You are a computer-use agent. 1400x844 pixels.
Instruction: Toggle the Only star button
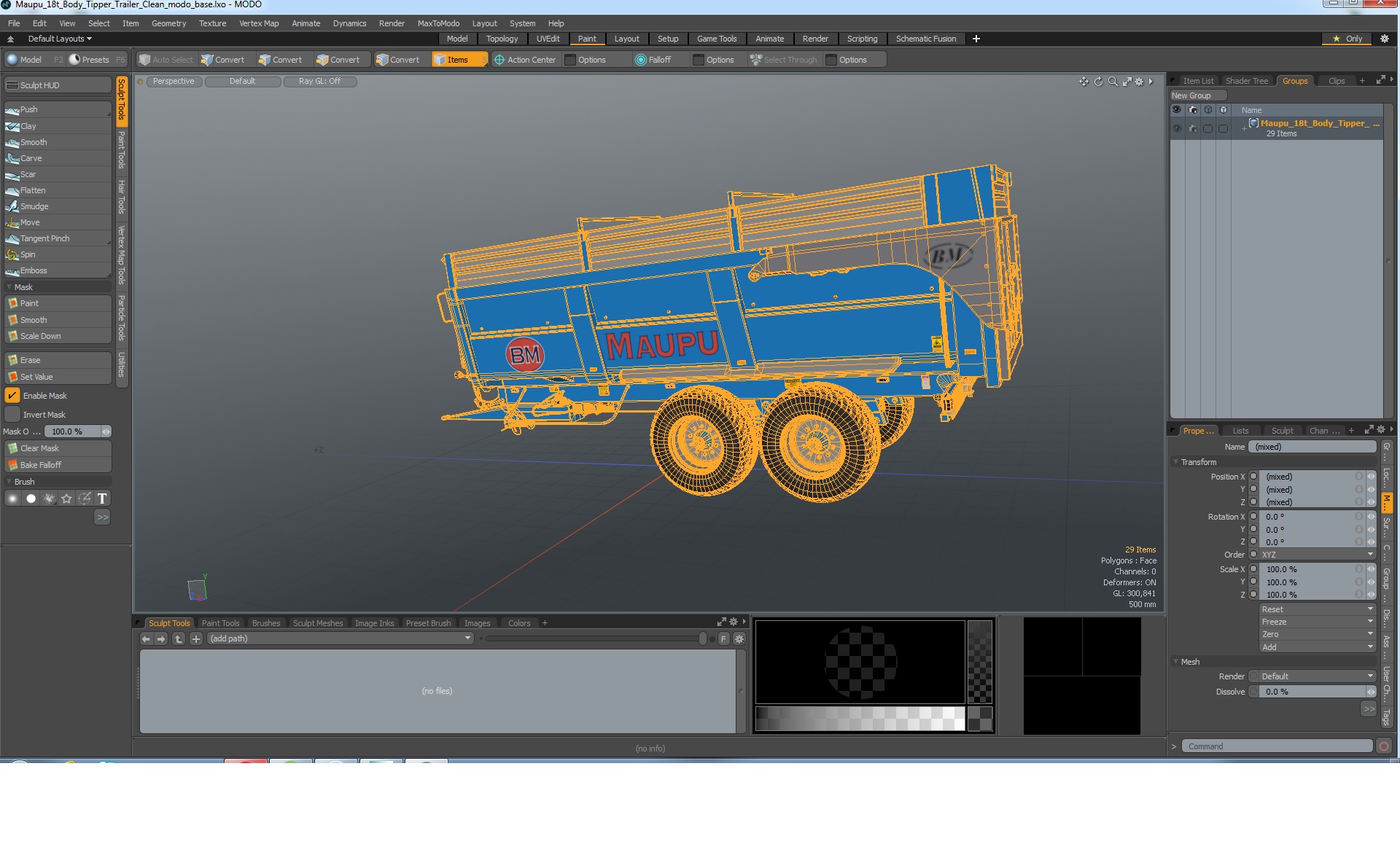(x=1347, y=39)
